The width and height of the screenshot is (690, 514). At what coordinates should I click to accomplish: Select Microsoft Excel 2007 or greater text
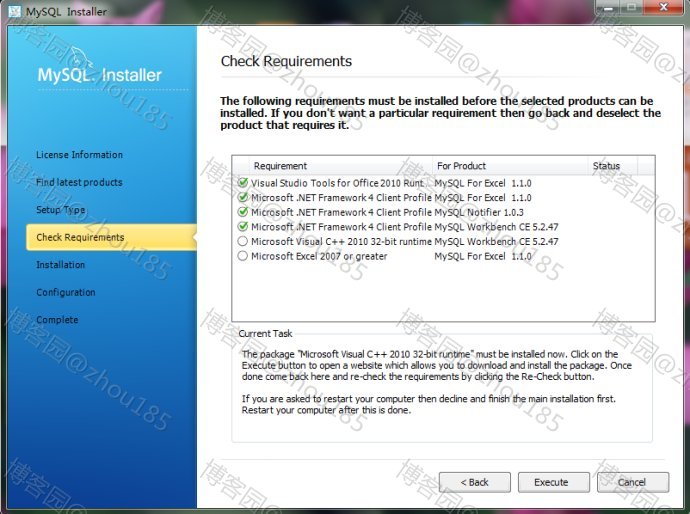coord(319,256)
